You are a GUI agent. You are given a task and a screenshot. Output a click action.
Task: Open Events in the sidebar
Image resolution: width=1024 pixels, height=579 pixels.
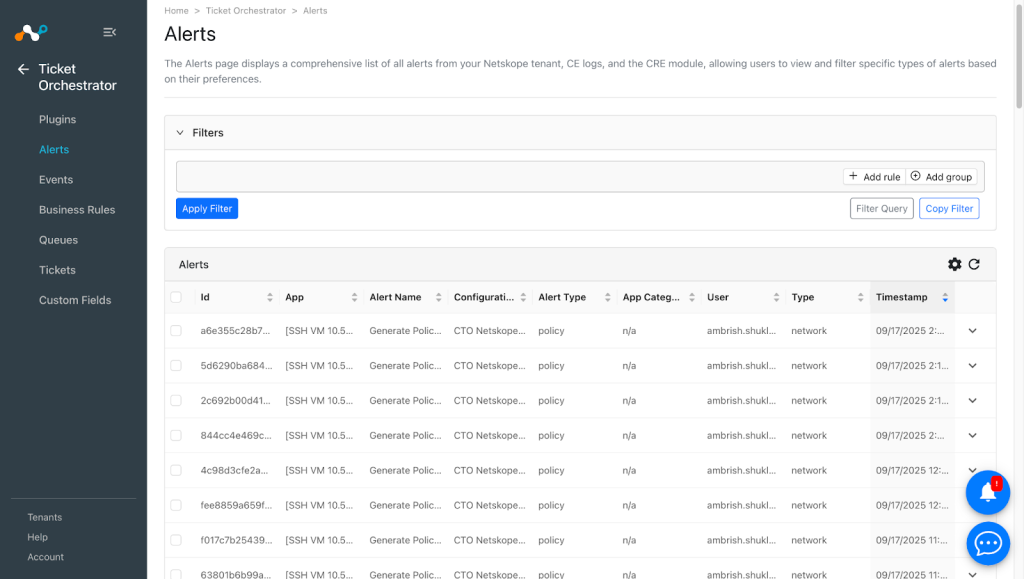(x=56, y=180)
